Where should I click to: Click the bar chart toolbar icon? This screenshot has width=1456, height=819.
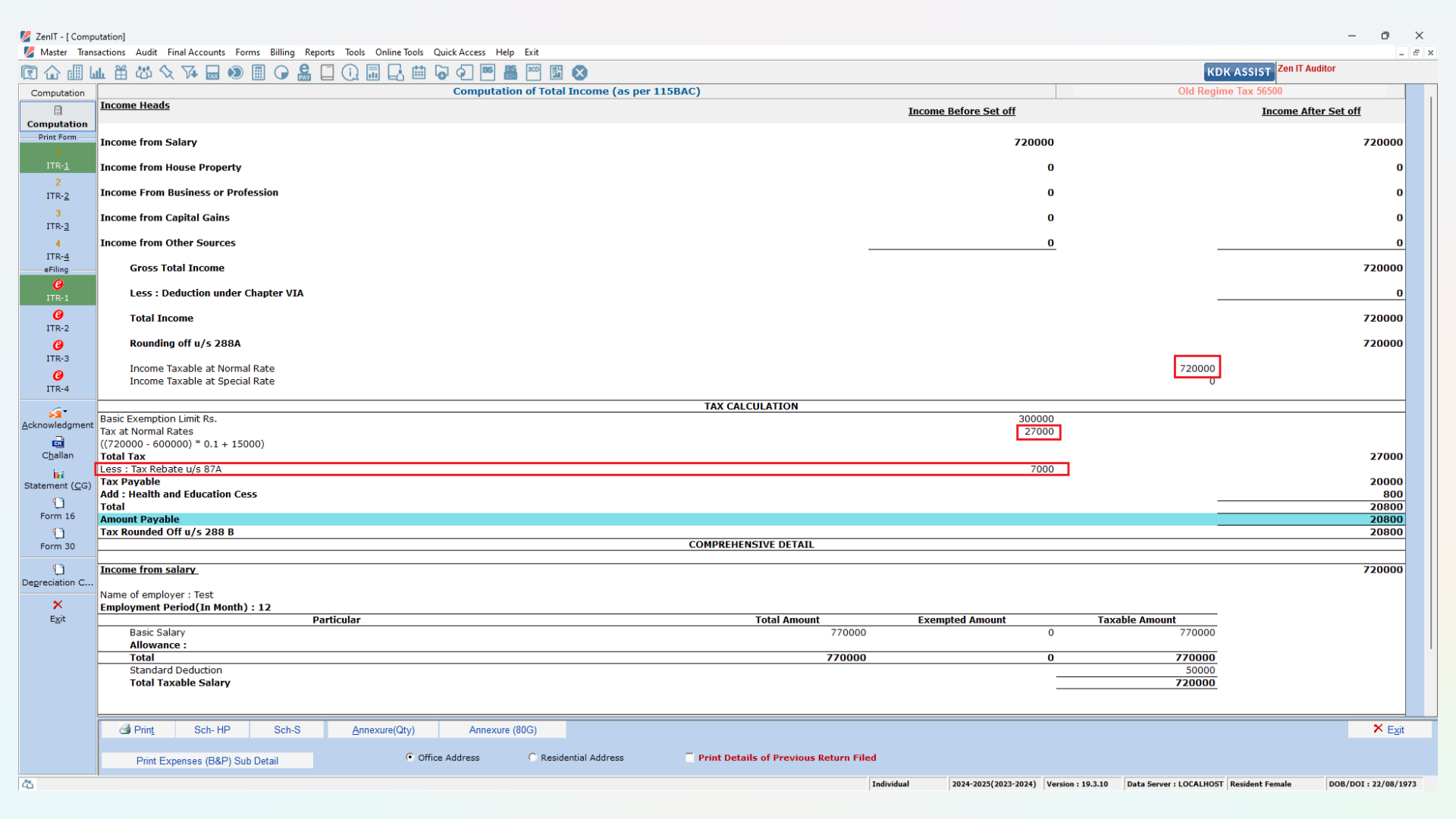click(98, 73)
